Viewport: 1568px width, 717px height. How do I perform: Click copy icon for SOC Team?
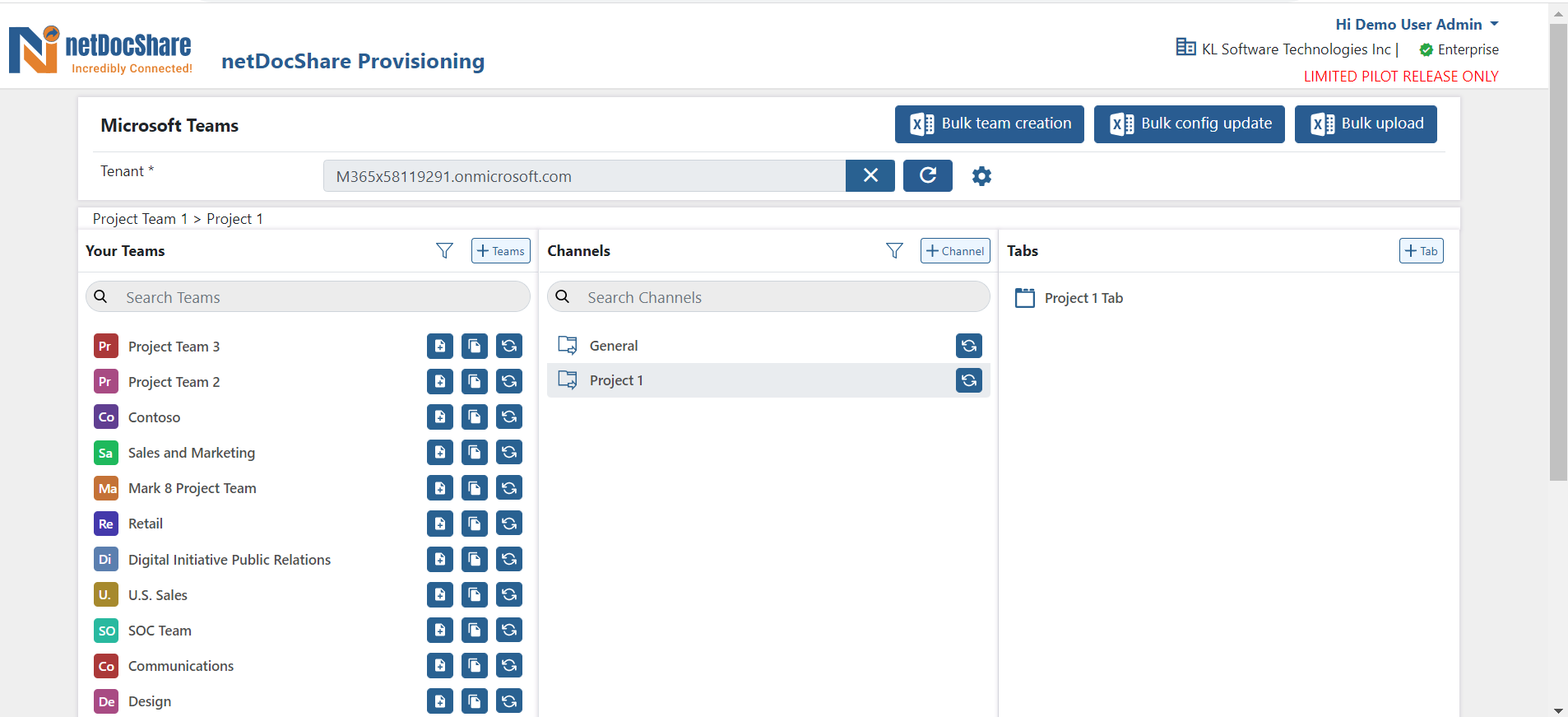point(475,630)
